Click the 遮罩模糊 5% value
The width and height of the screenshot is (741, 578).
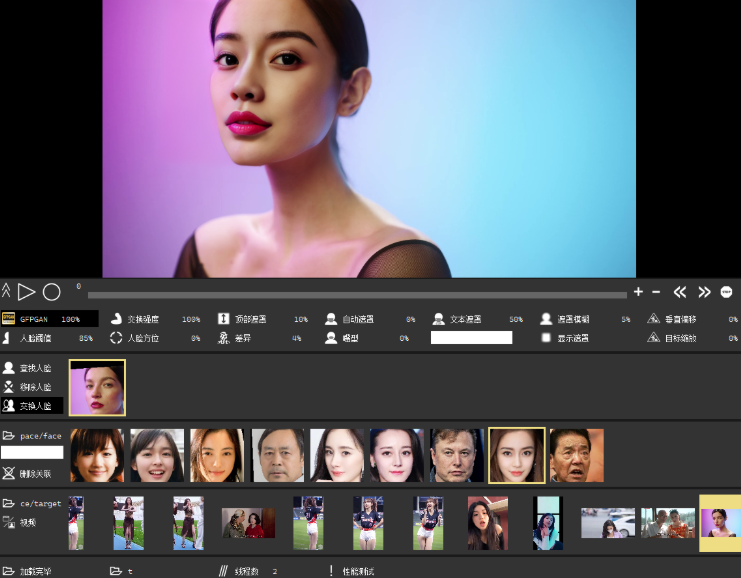[x=626, y=319]
